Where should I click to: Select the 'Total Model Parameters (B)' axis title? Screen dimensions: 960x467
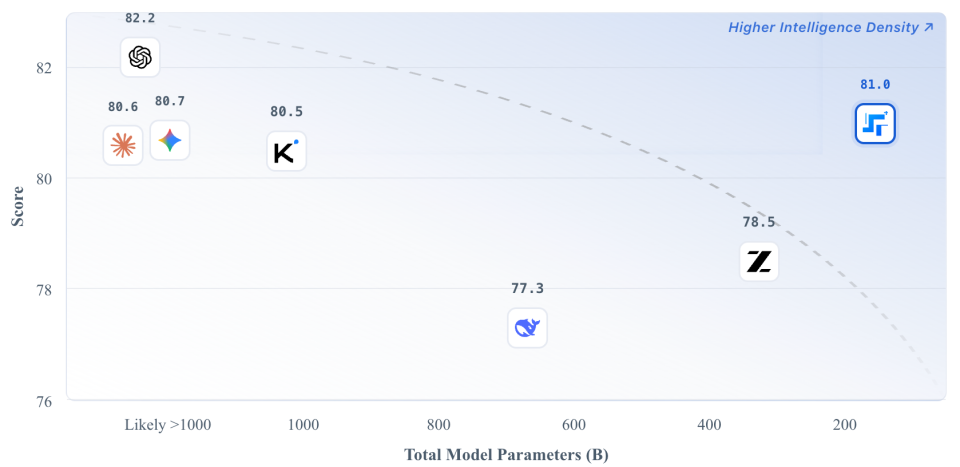click(506, 455)
